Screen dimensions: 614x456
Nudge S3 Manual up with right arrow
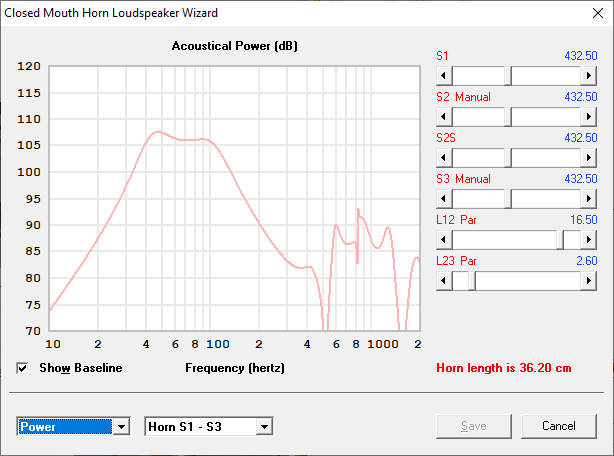tap(589, 199)
